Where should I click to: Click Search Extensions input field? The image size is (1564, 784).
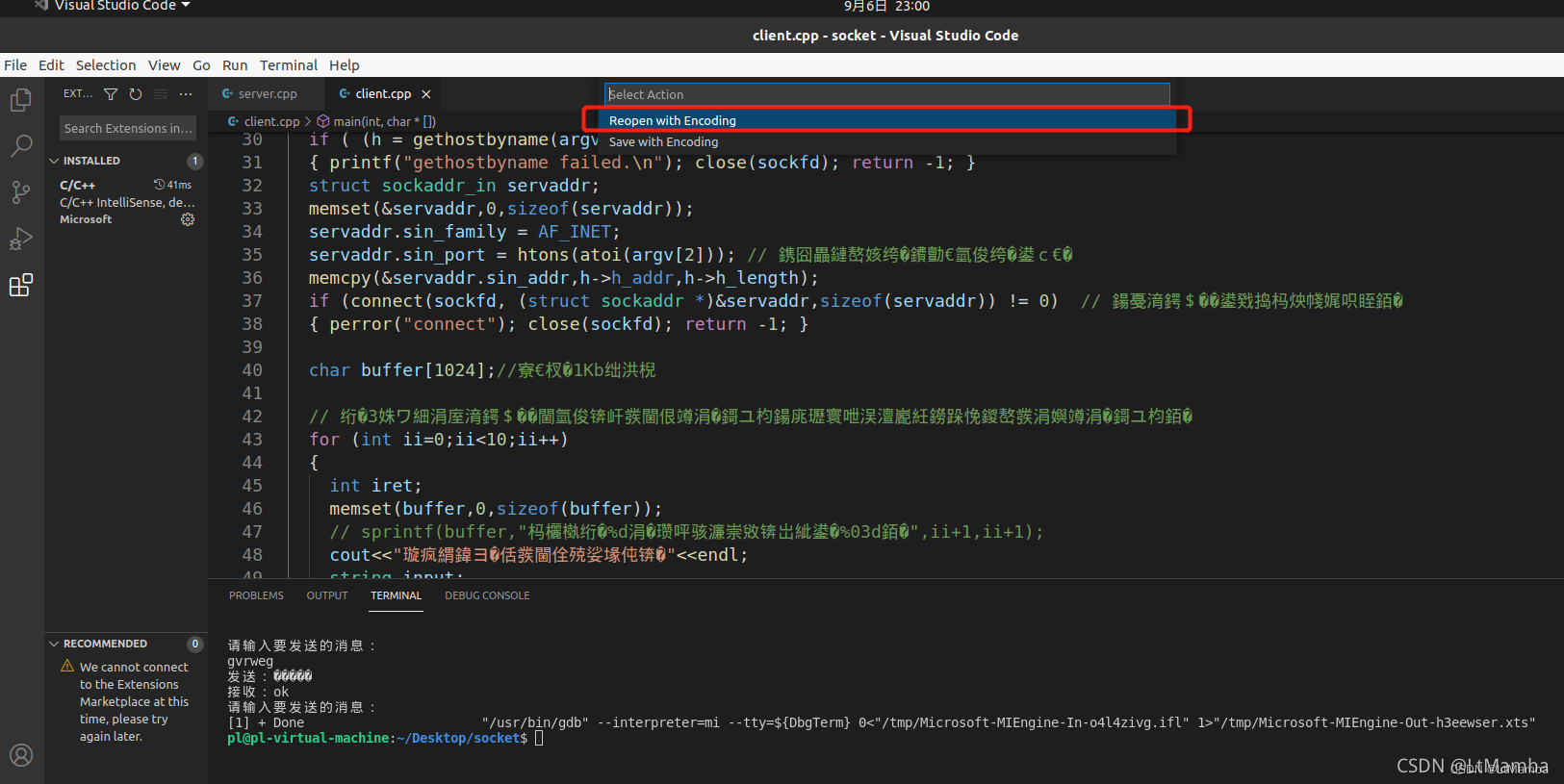pos(128,128)
